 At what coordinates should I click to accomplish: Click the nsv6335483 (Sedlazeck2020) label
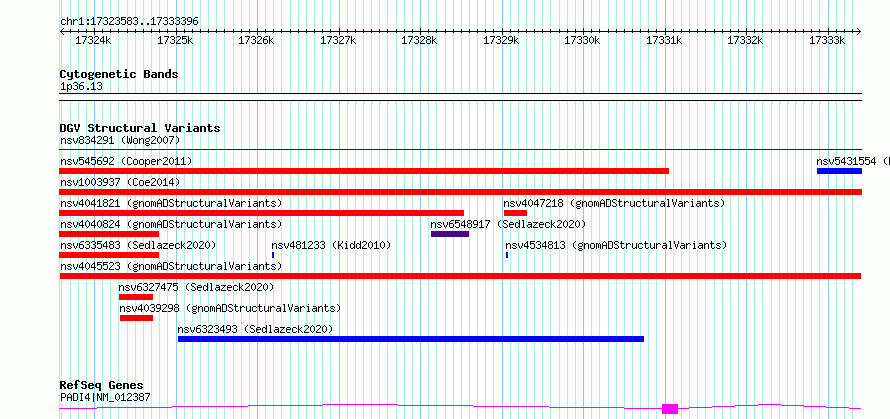coord(138,245)
